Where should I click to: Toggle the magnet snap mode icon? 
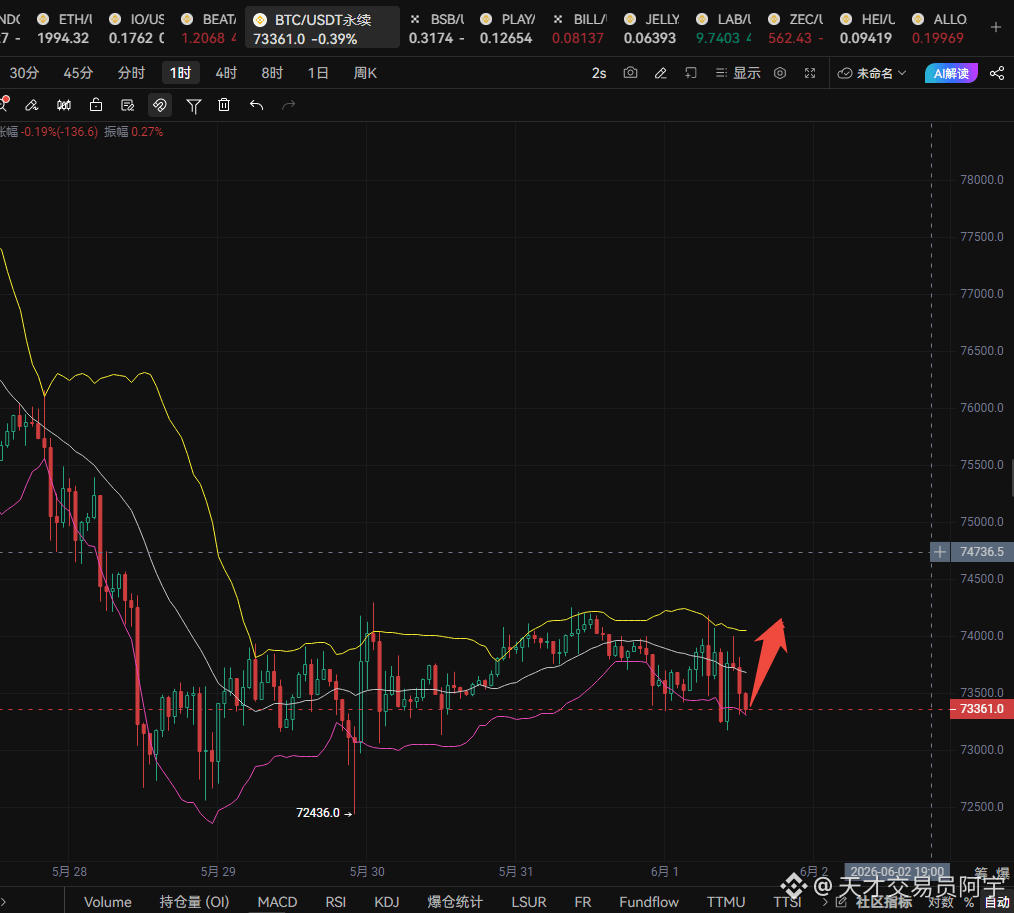tap(160, 105)
